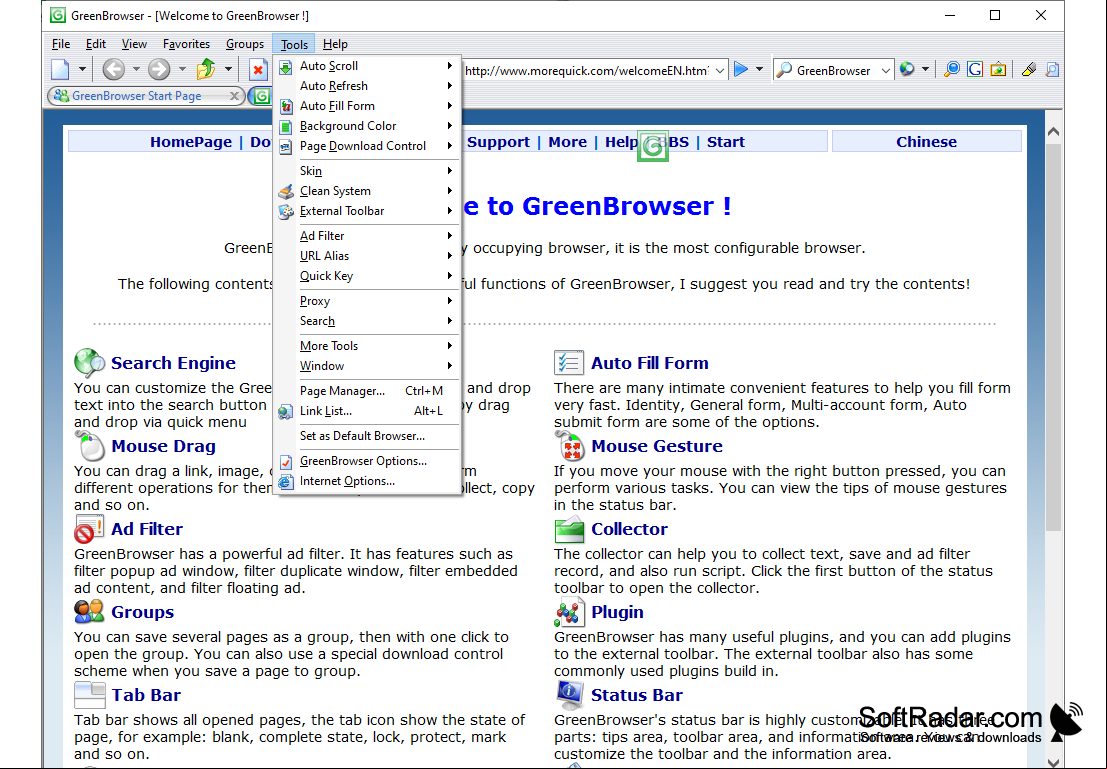The width and height of the screenshot is (1107, 769).
Task: Click the Page Download Control menu icon
Action: click(285, 146)
